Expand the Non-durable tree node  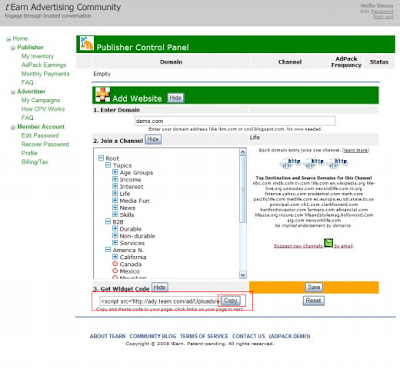[115, 235]
